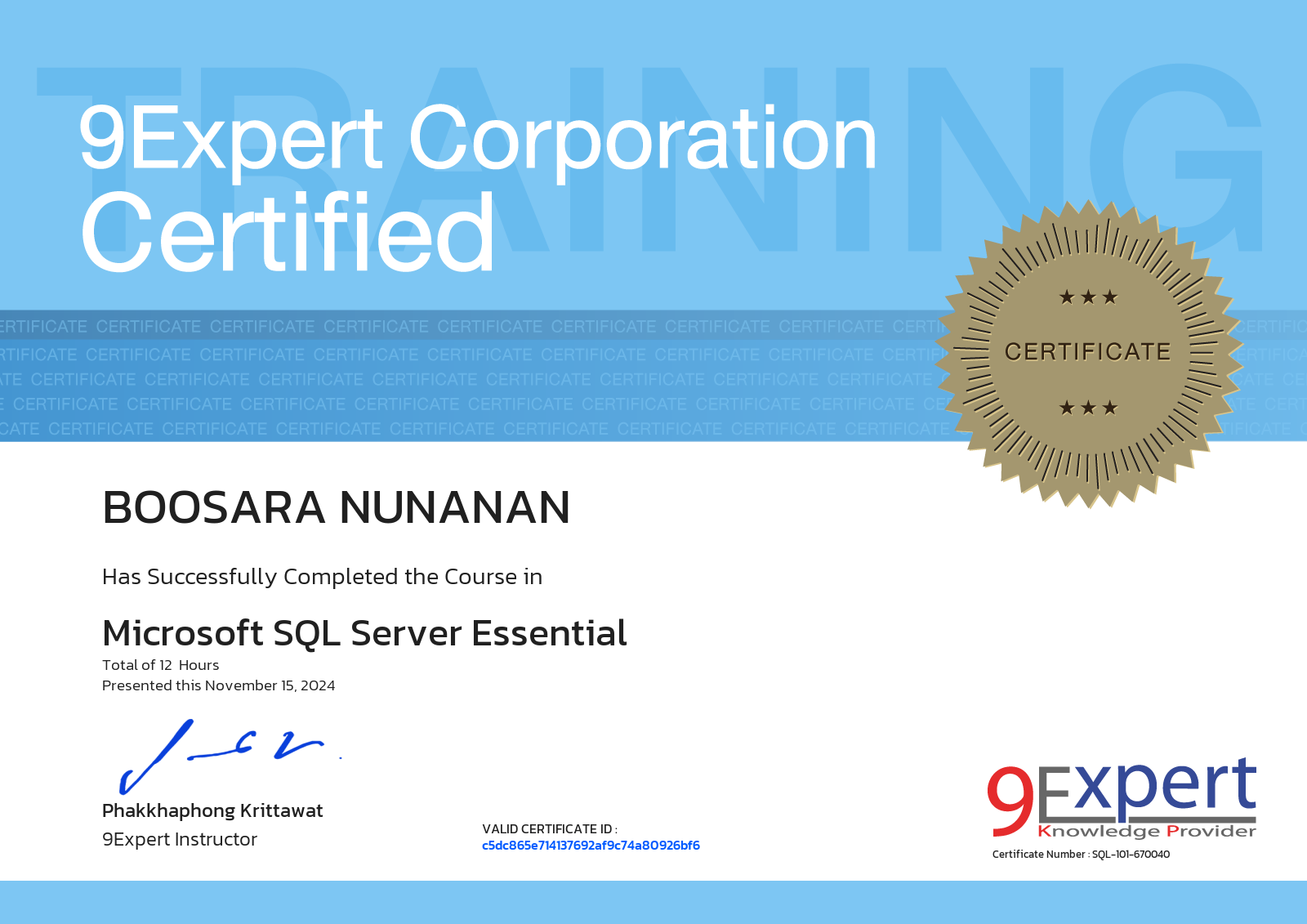Viewport: 1307px width, 924px height.
Task: Click Has Successfully Completed the Course in
Action: [323, 577]
